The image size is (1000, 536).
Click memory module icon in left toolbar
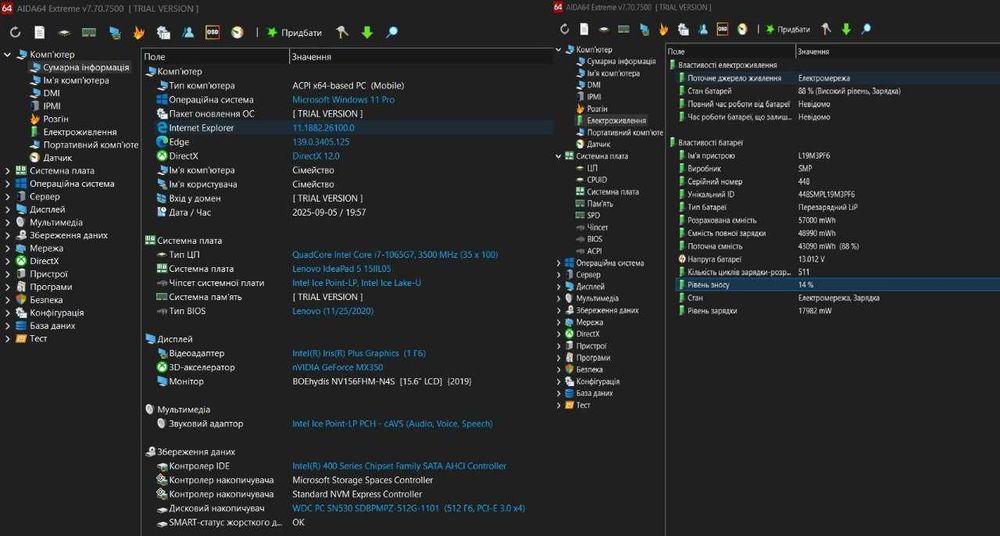(x=89, y=33)
